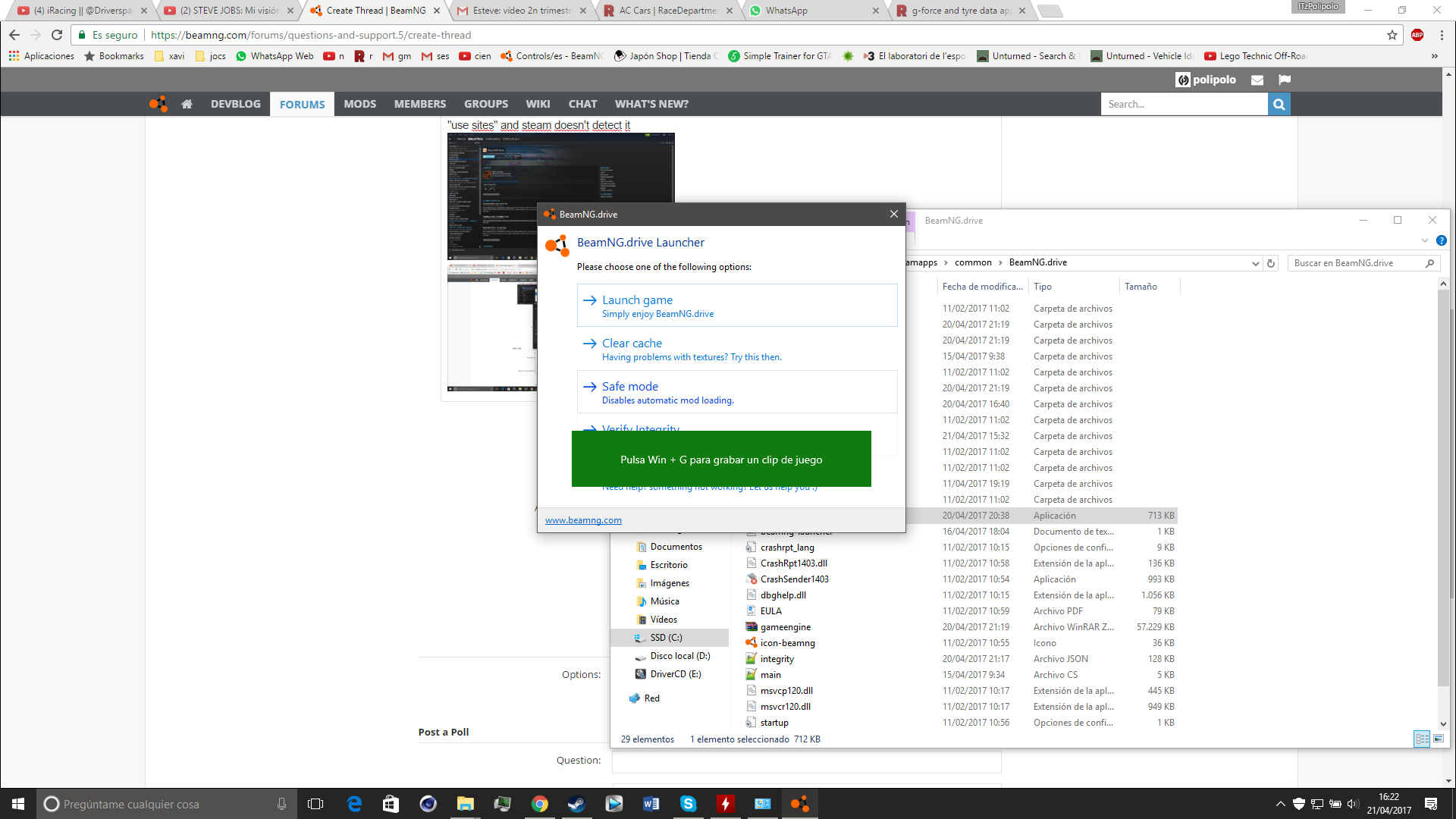Click the Chrome back arrow
This screenshot has height=819, width=1456.
(14, 35)
